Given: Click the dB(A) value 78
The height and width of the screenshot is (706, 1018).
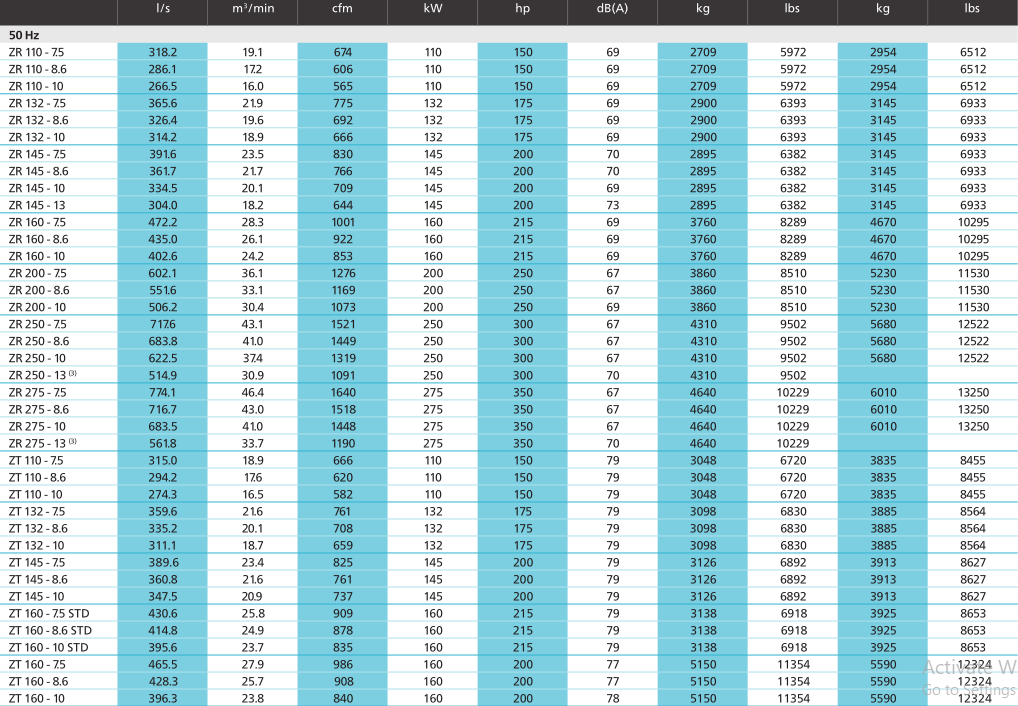Looking at the screenshot, I should (613, 698).
